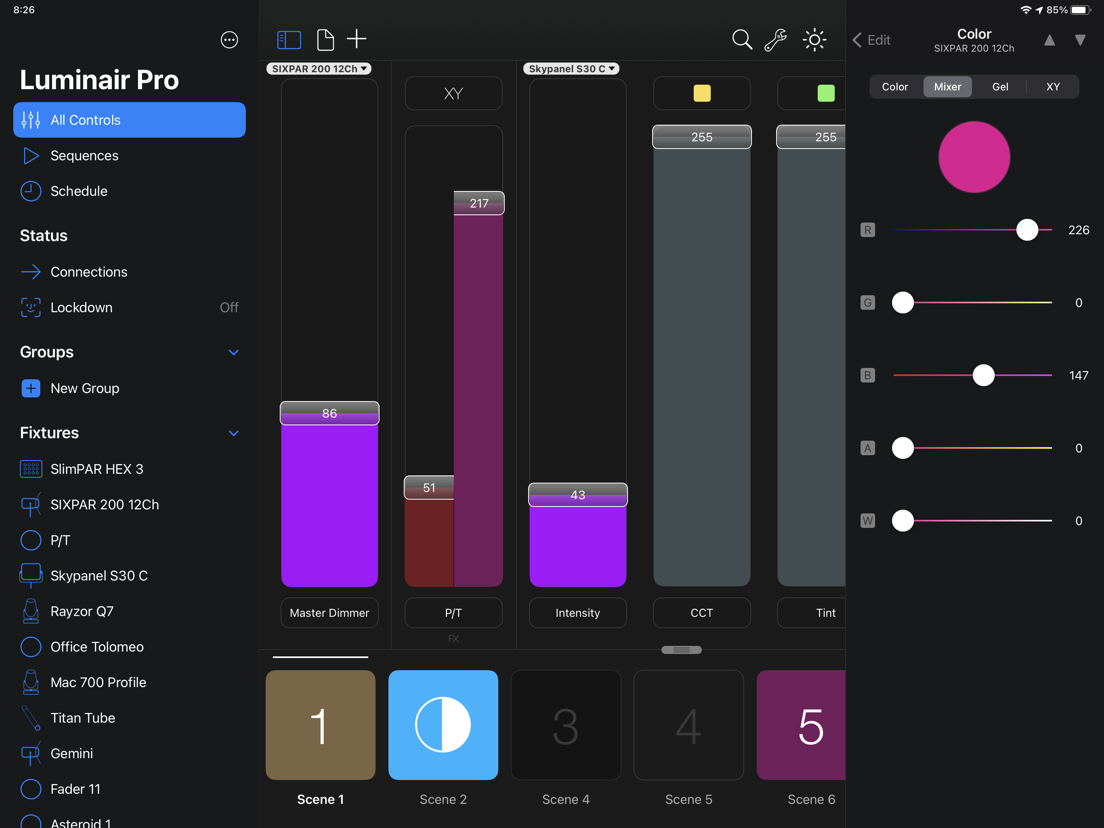Select the P/T fixture in sidebar
The height and width of the screenshot is (828, 1104).
[x=130, y=540]
